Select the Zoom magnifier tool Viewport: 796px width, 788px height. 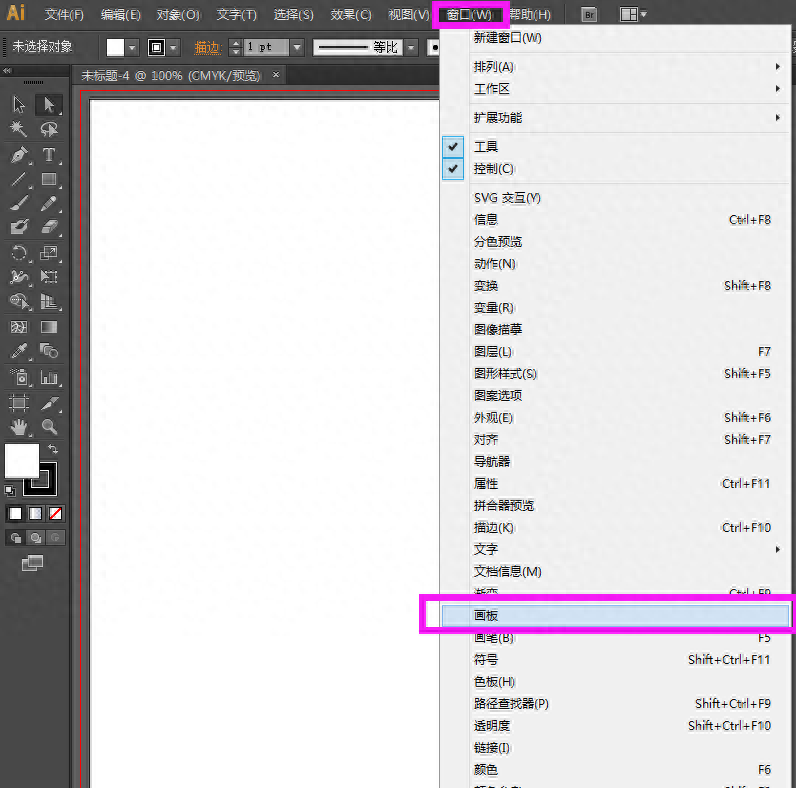pos(49,427)
